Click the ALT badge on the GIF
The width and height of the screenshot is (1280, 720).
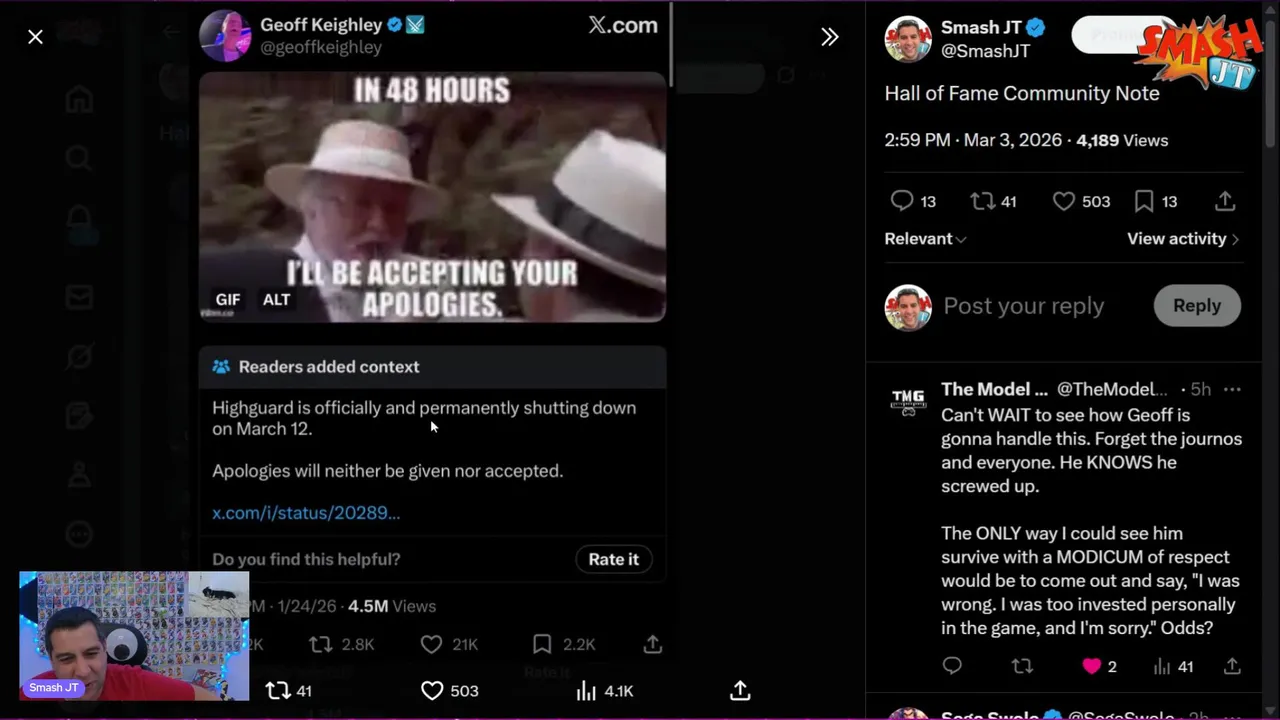276,299
